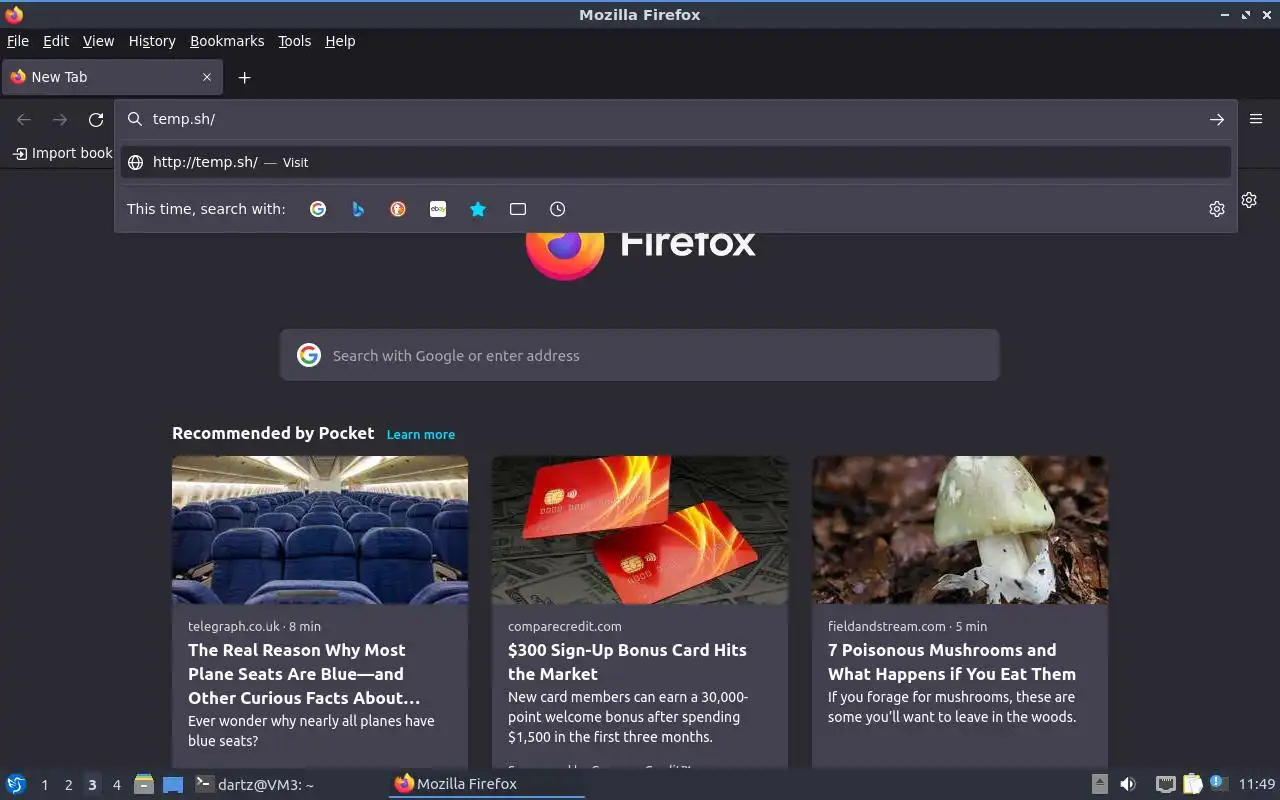
Task: Open New Tab page personalize gear
Action: click(1249, 200)
